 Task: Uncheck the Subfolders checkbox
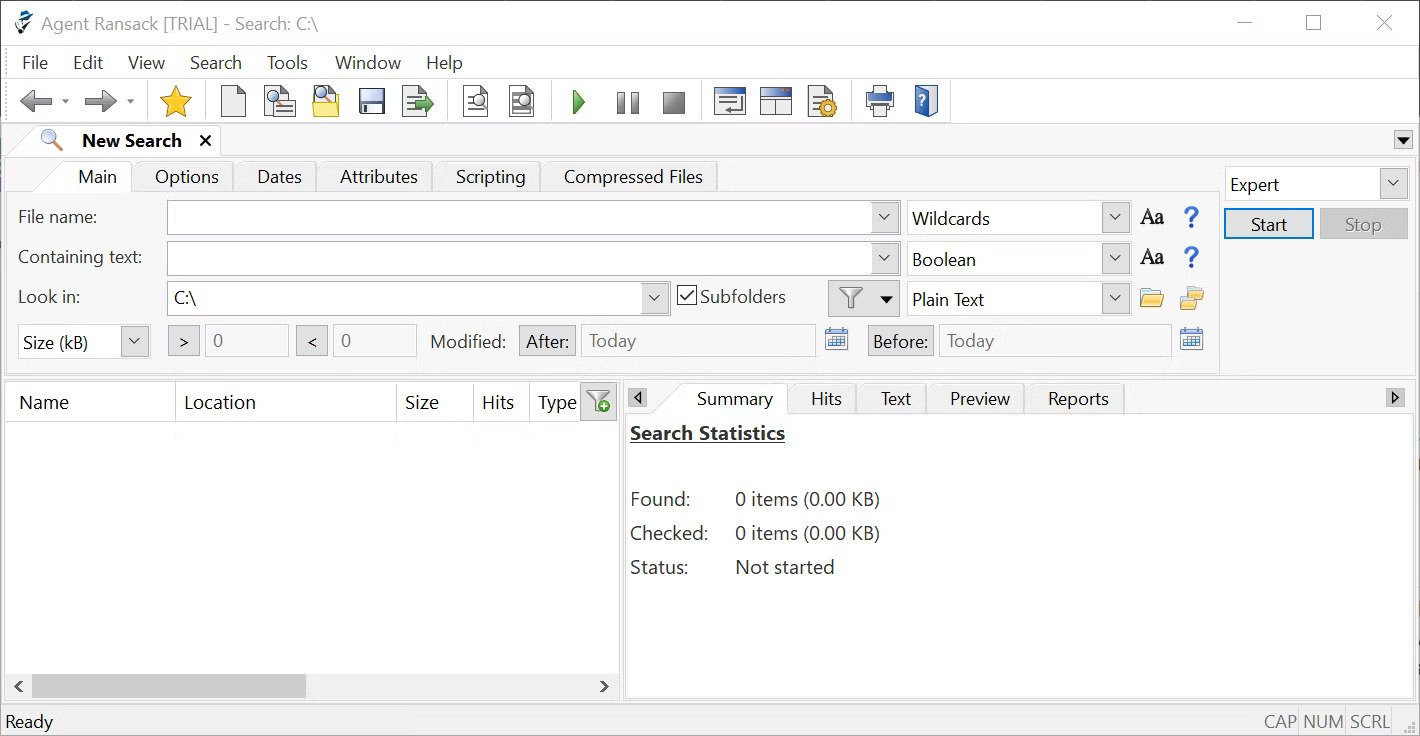(686, 297)
